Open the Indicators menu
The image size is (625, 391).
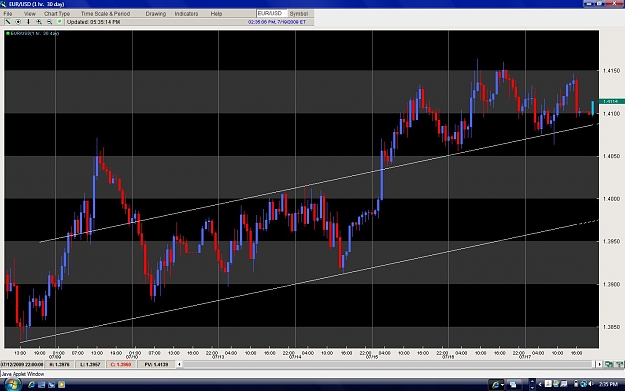click(186, 14)
